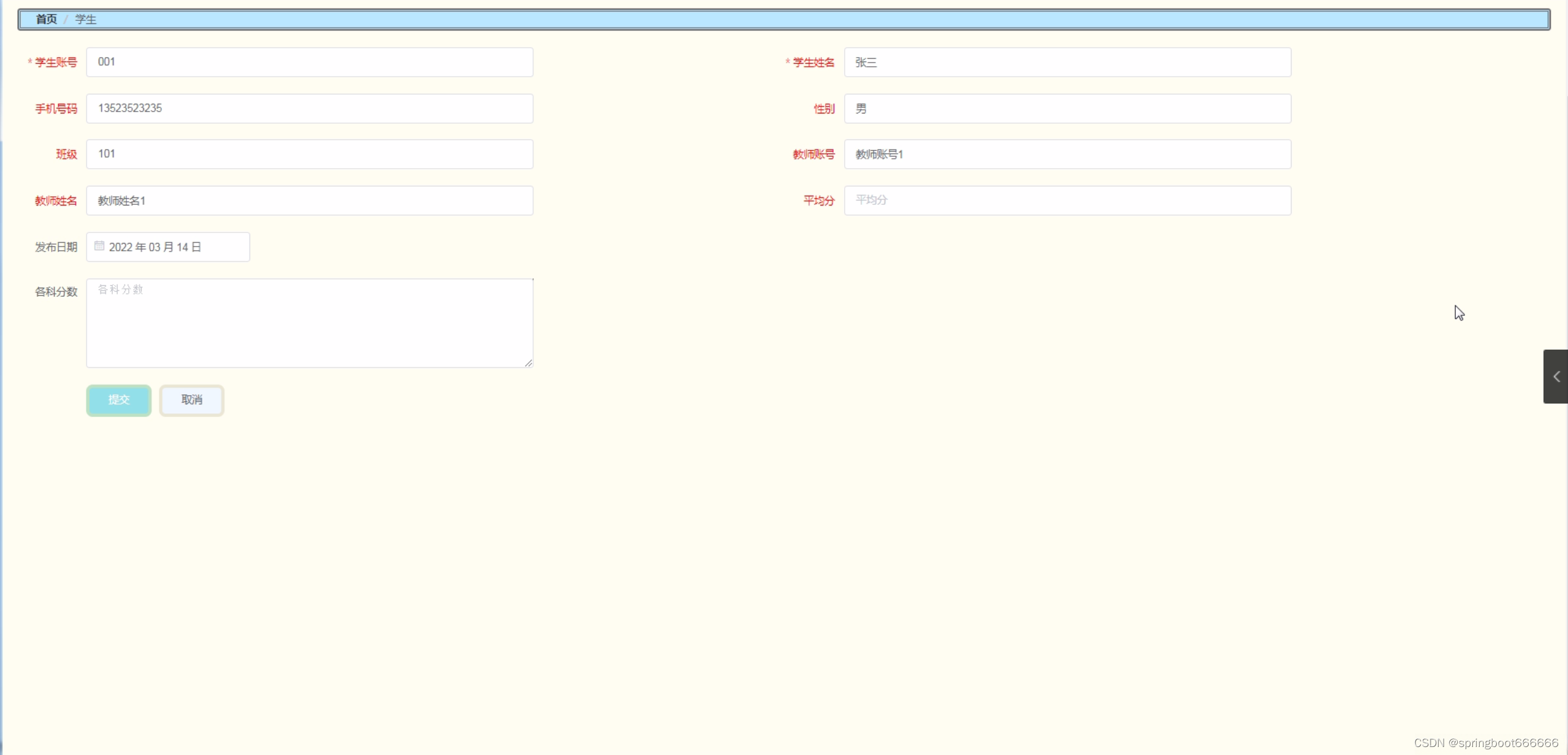Expand the collapsed right side panel arrow
1568x755 pixels.
[1555, 377]
